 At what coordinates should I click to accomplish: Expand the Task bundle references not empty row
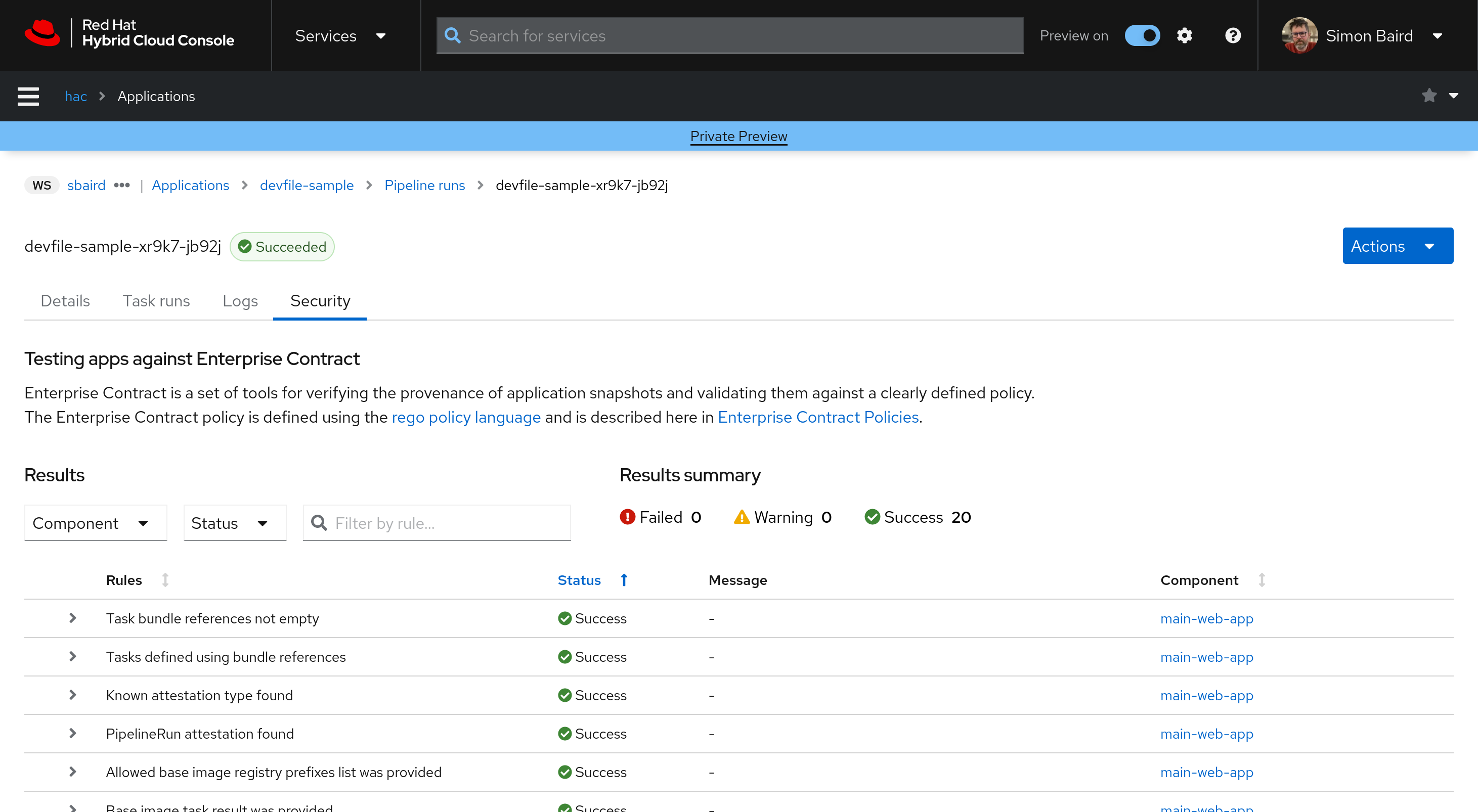click(72, 618)
